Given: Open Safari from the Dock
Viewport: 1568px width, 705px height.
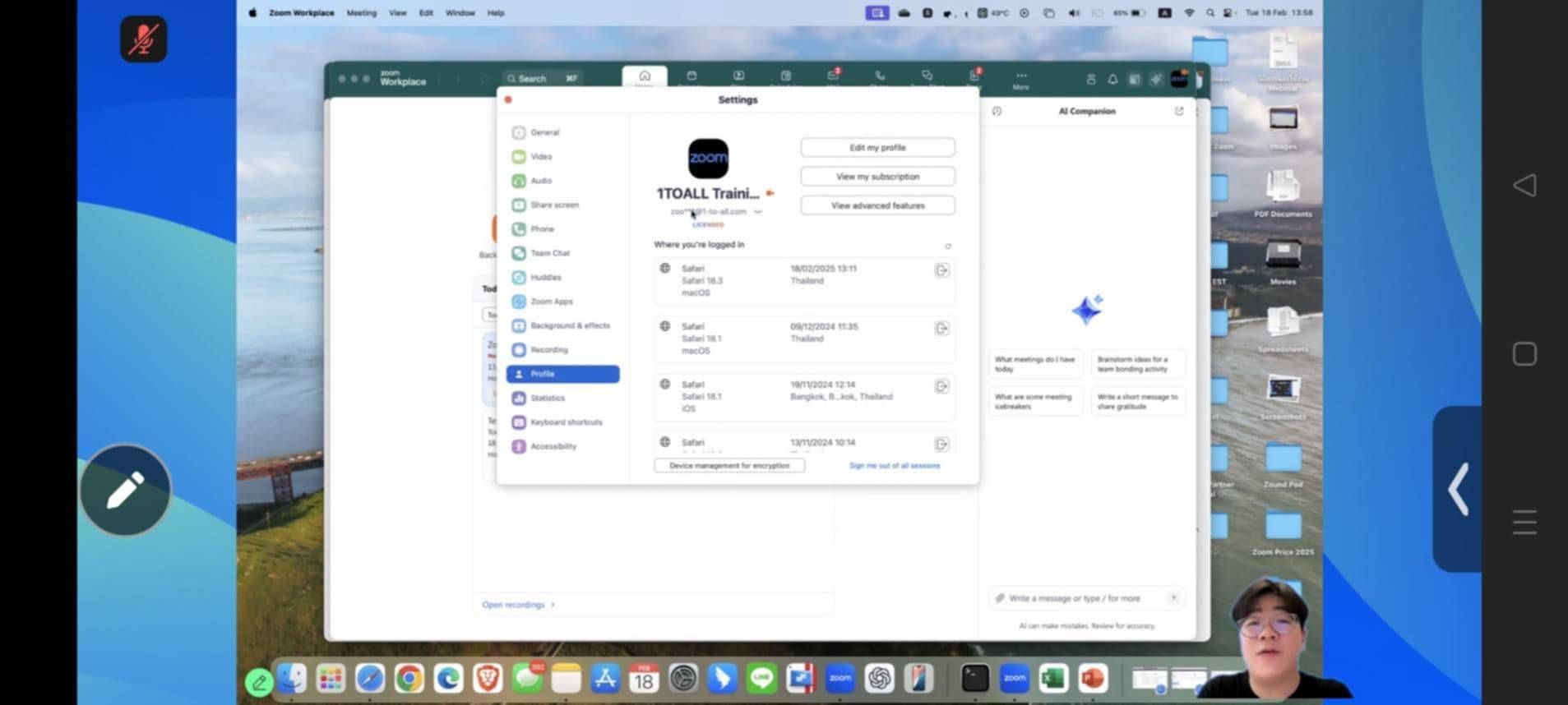Looking at the screenshot, I should [x=370, y=679].
